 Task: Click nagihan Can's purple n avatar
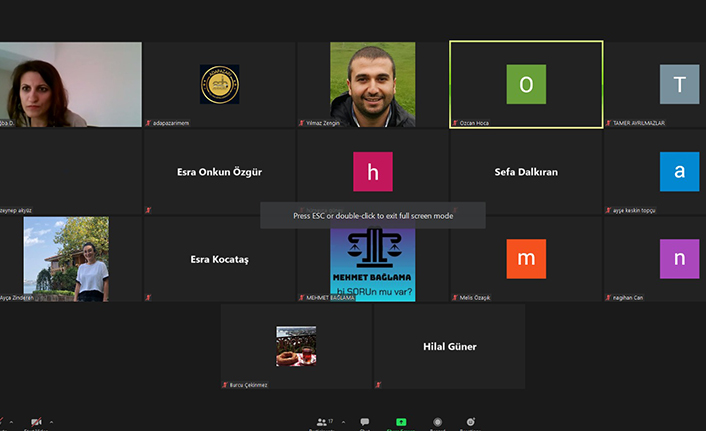point(679,259)
